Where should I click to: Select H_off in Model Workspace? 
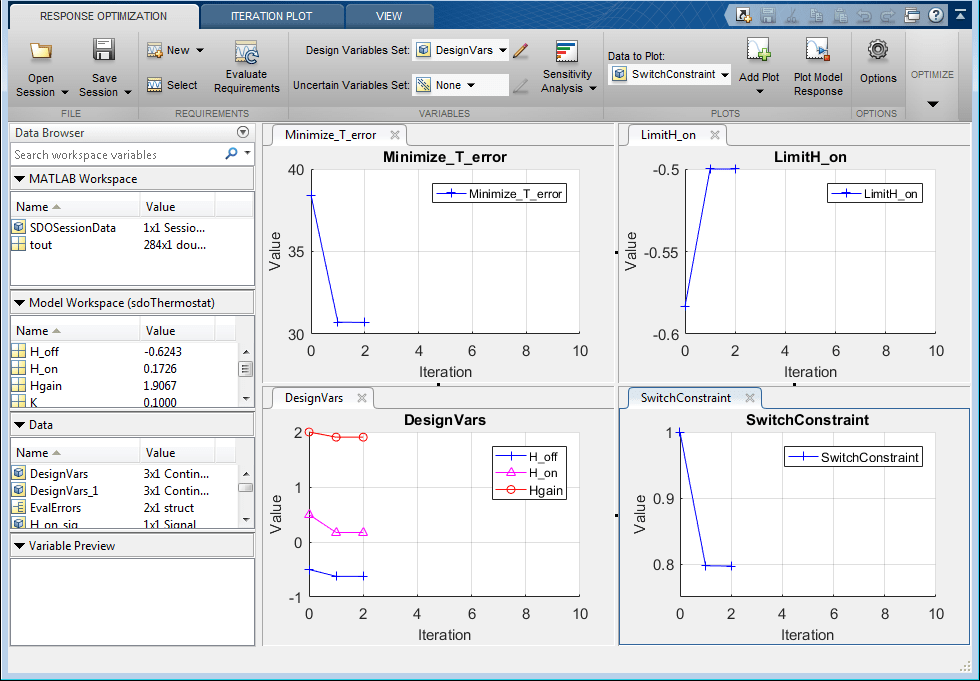124,352
